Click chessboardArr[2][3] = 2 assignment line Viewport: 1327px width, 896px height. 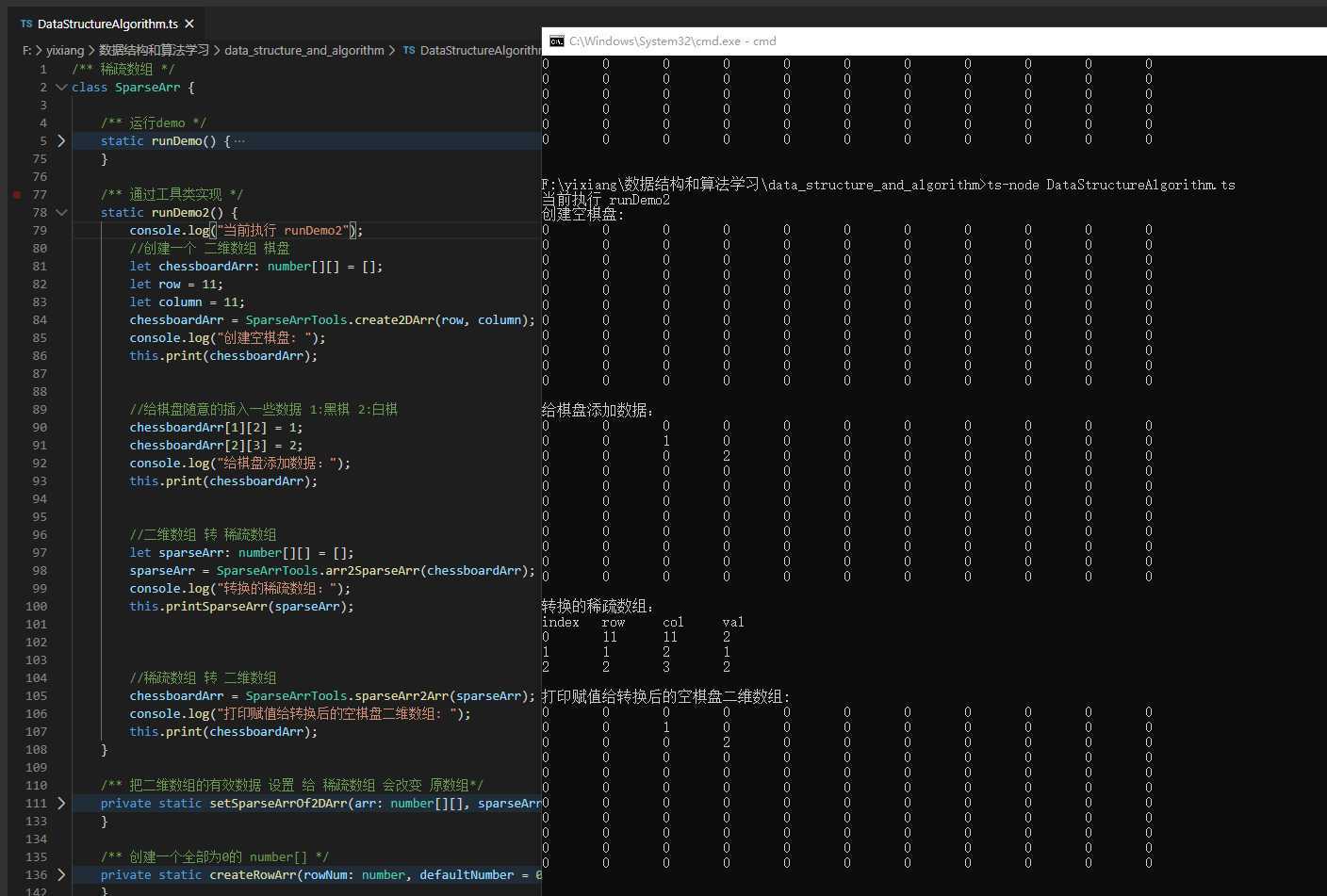(216, 445)
